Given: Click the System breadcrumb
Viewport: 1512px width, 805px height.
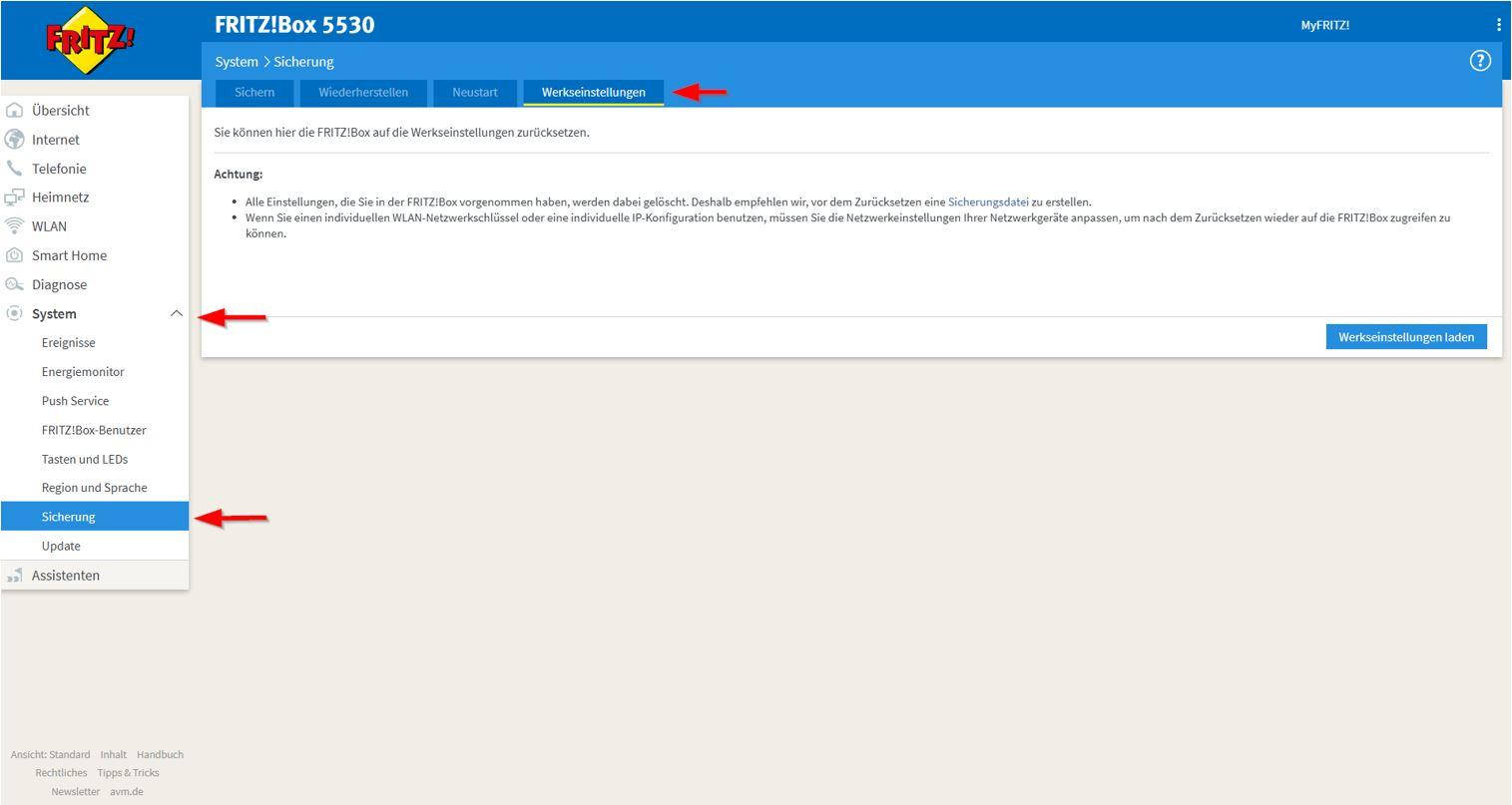Looking at the screenshot, I should pos(237,62).
